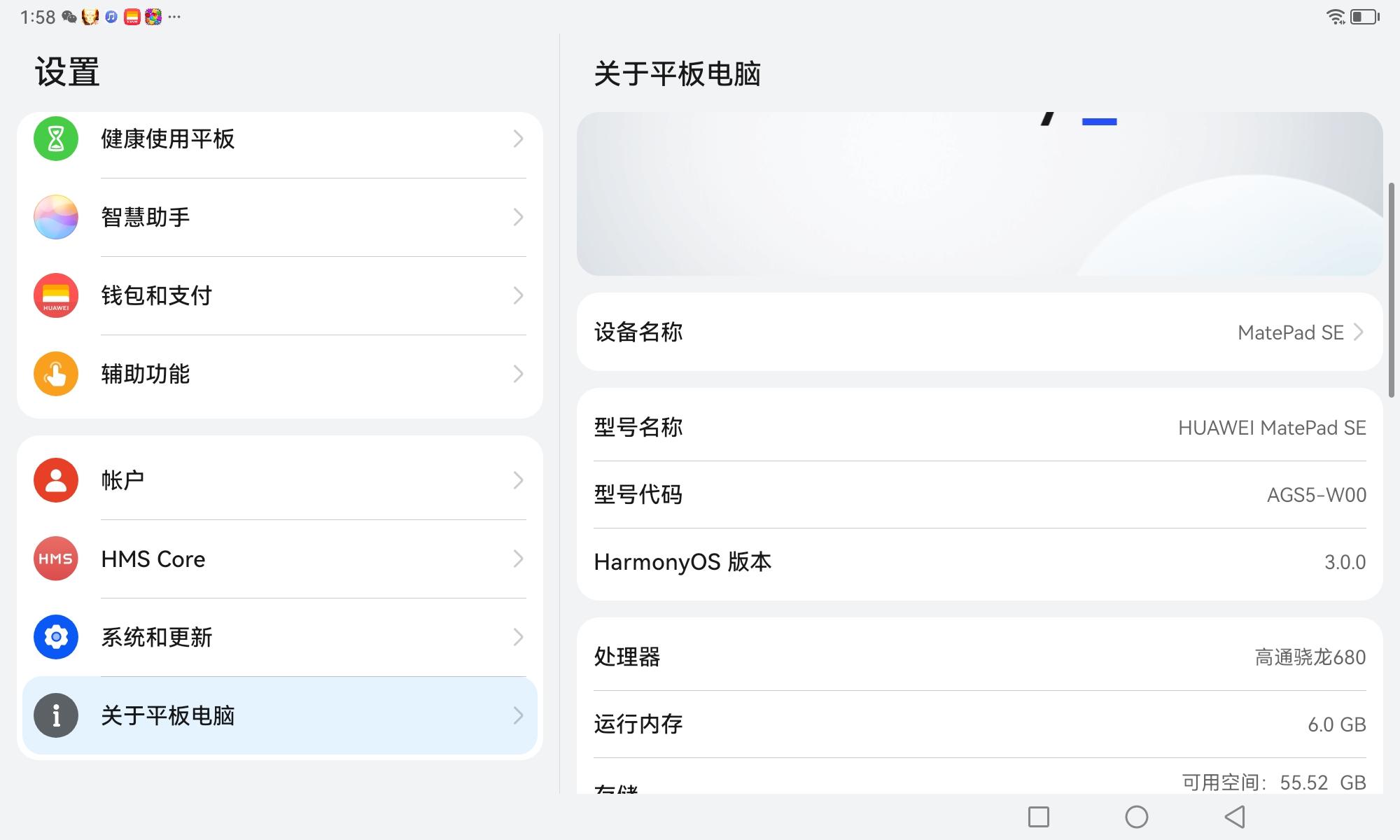This screenshot has height=840, width=1400.
Task: Tap the red Huawei Wallet icon
Action: click(x=56, y=295)
